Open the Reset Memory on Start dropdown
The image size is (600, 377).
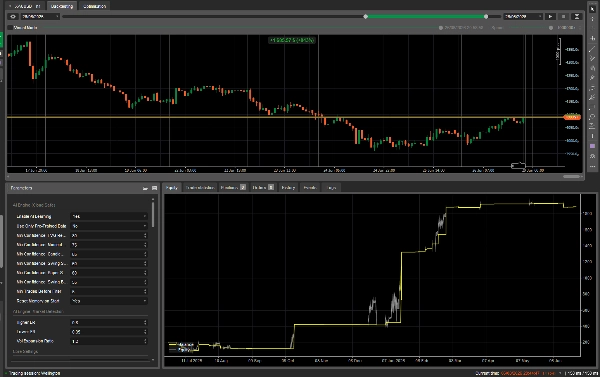(109, 301)
